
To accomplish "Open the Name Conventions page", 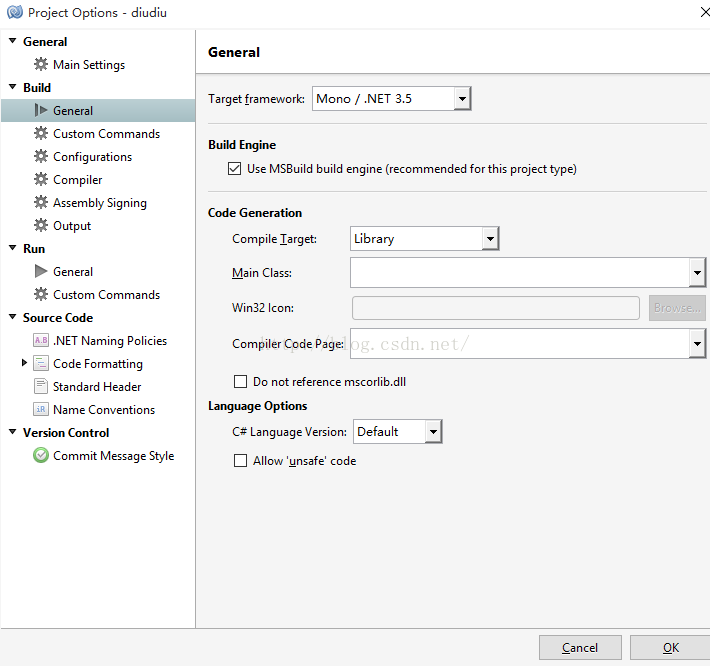I will (104, 410).
